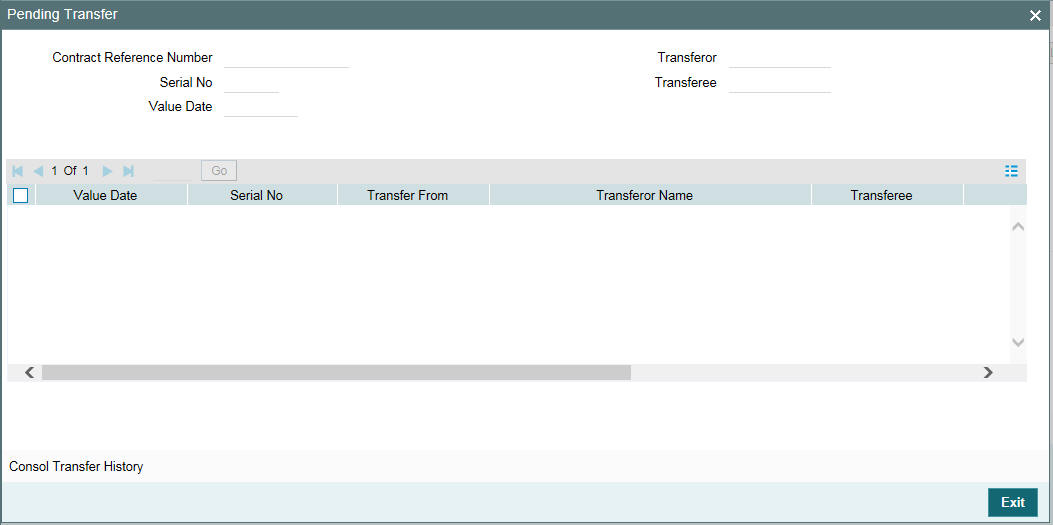
Task: Tick the select-all checkbox in table header
Action: (x=20, y=195)
